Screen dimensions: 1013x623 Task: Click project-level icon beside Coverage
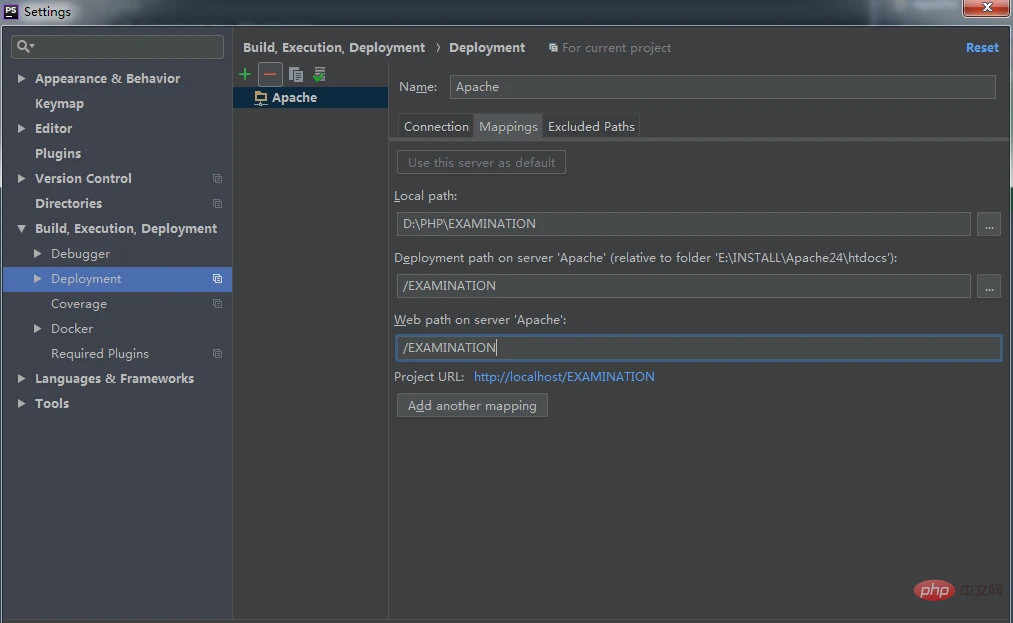coord(218,304)
